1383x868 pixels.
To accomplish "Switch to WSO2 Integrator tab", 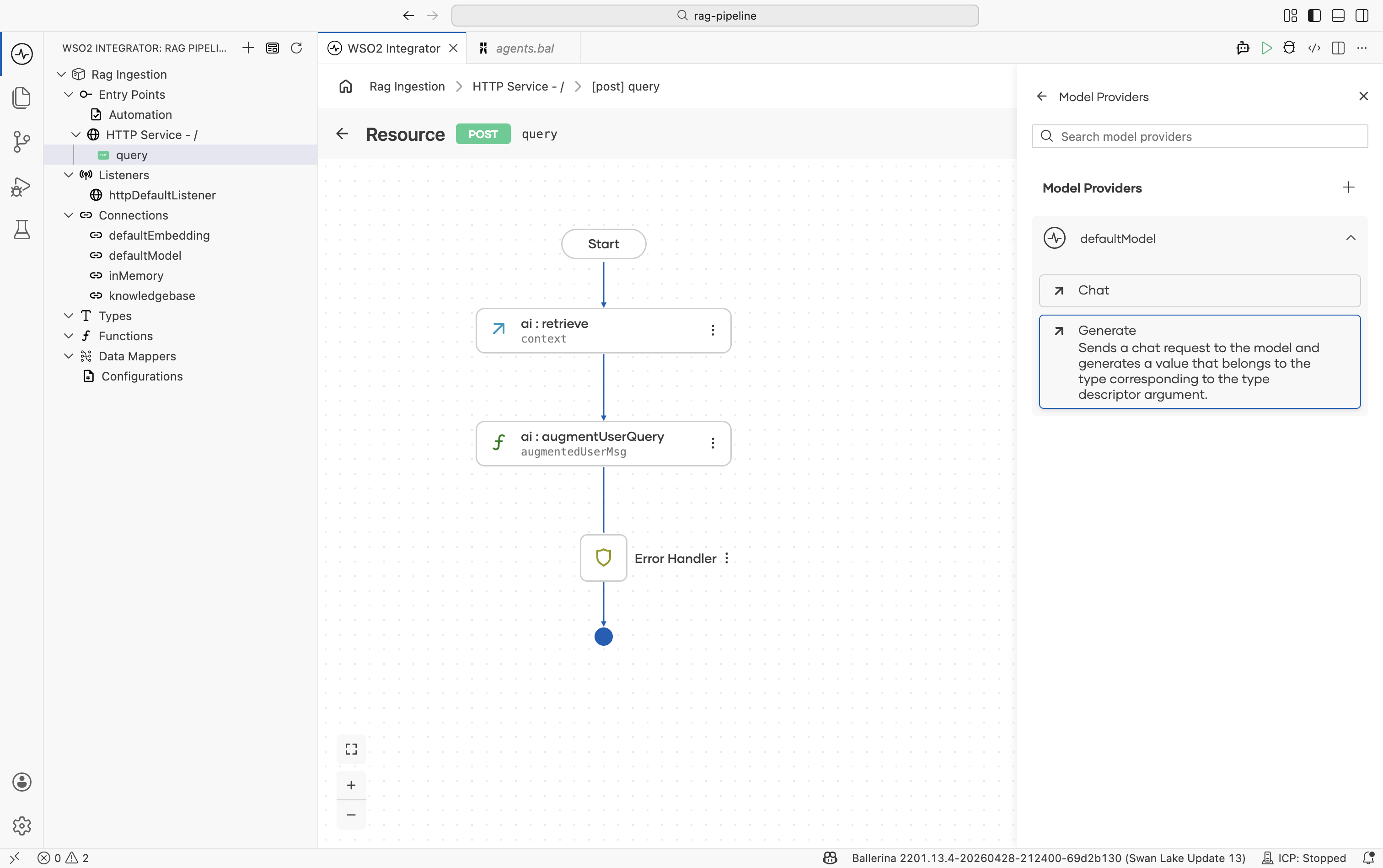I will coord(393,48).
